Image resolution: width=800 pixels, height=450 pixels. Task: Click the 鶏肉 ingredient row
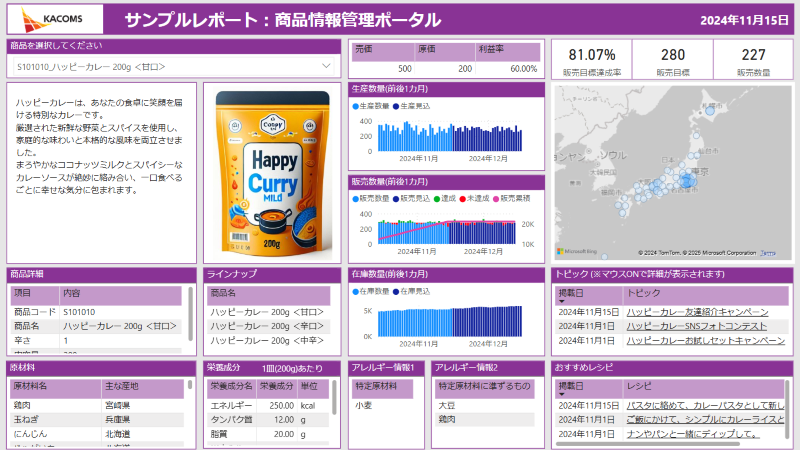click(97, 405)
